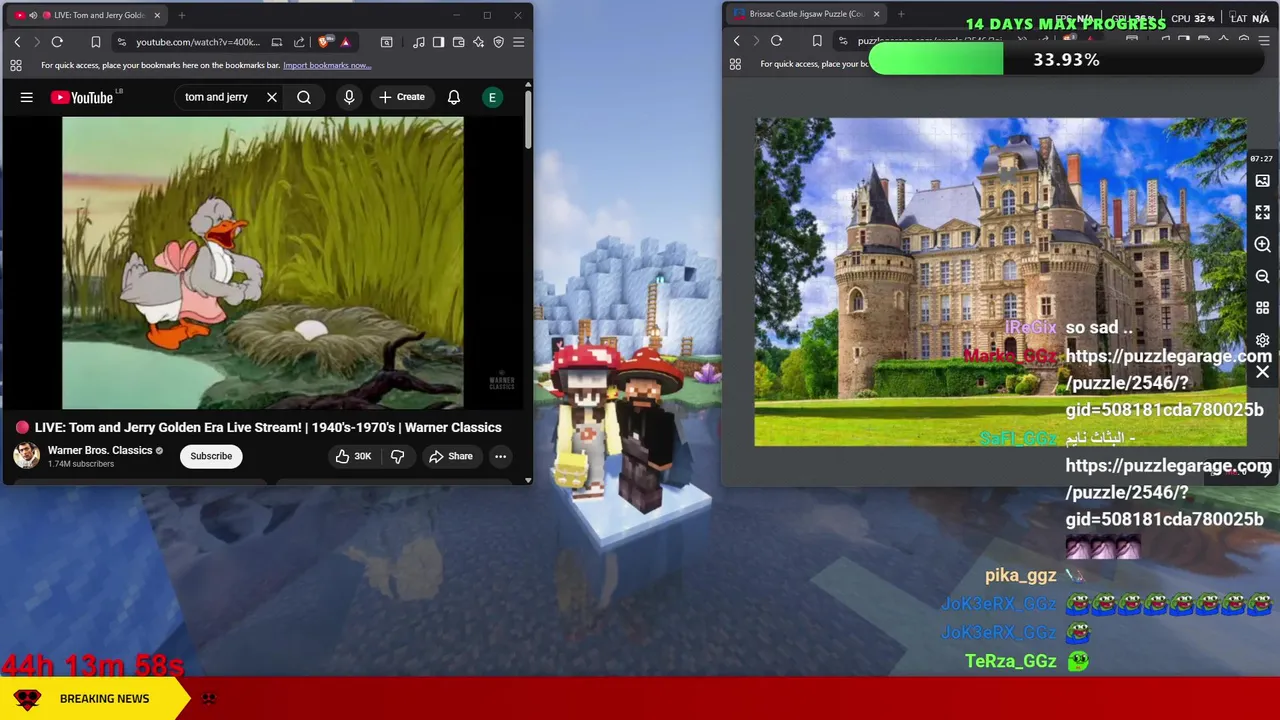
Task: Reload the puzzle page
Action: coord(776,41)
